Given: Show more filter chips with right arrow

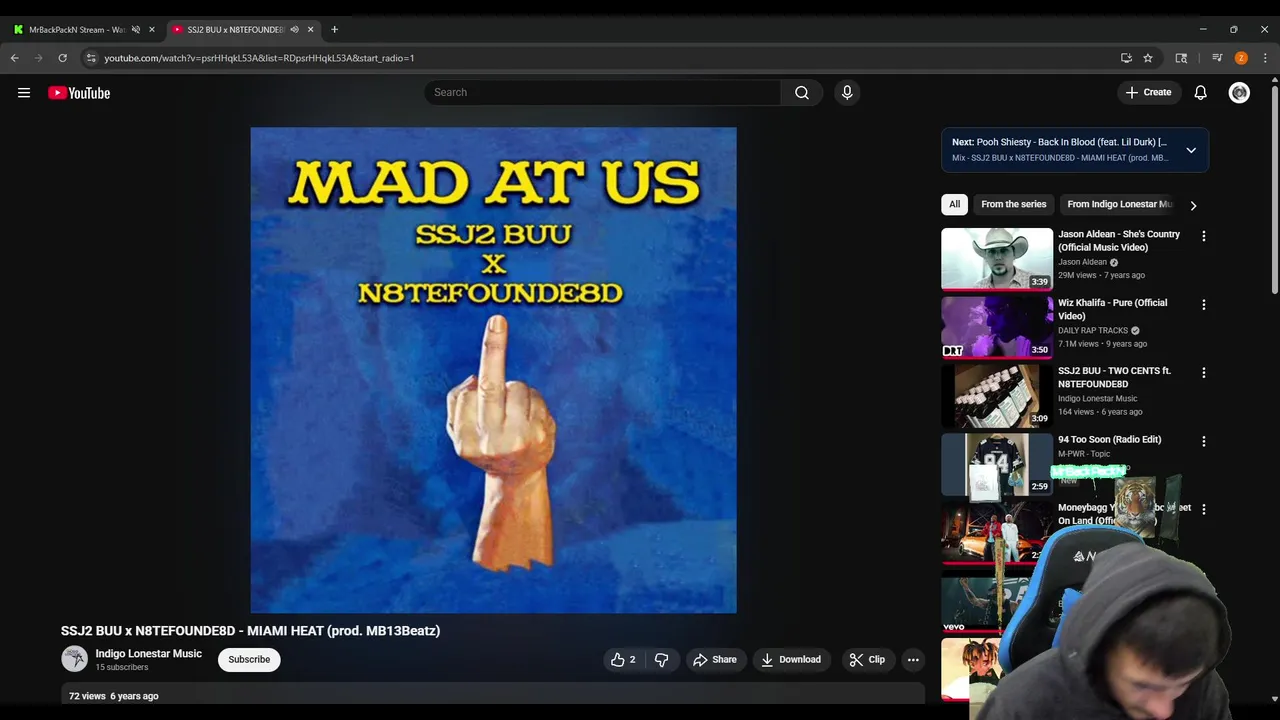Looking at the screenshot, I should coord(1193,206).
